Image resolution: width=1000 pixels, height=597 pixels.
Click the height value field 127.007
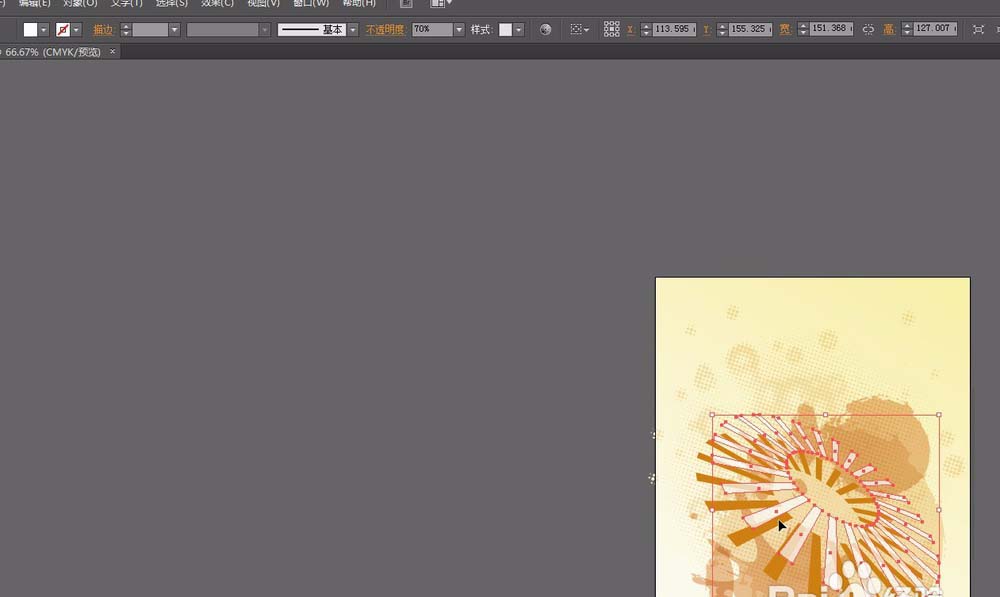(x=936, y=29)
